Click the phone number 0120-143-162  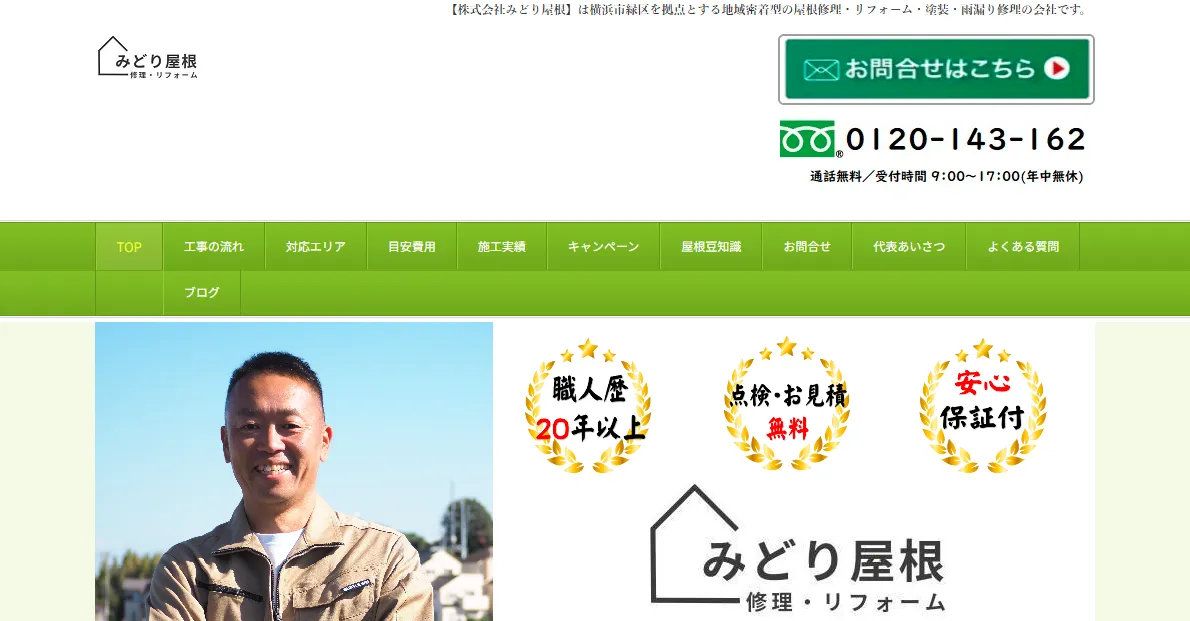965,139
